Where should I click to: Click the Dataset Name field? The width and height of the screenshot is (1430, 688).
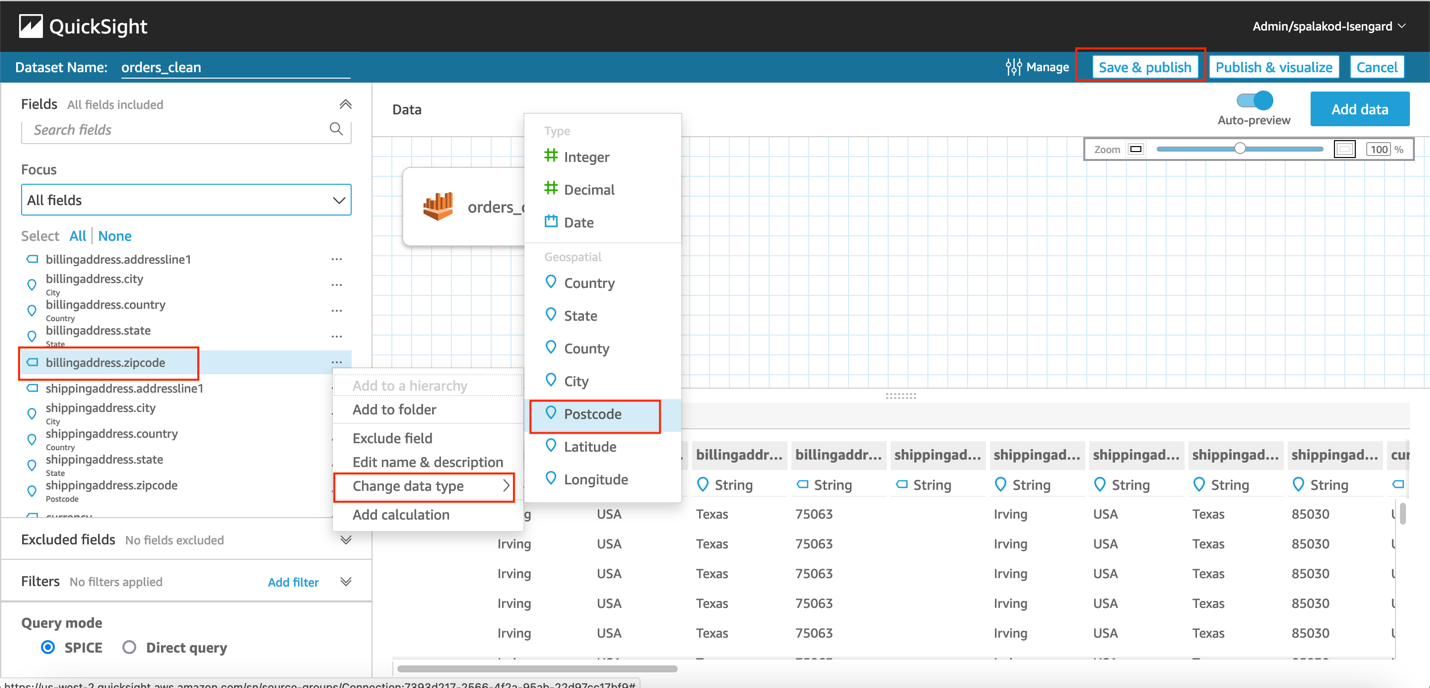point(235,67)
